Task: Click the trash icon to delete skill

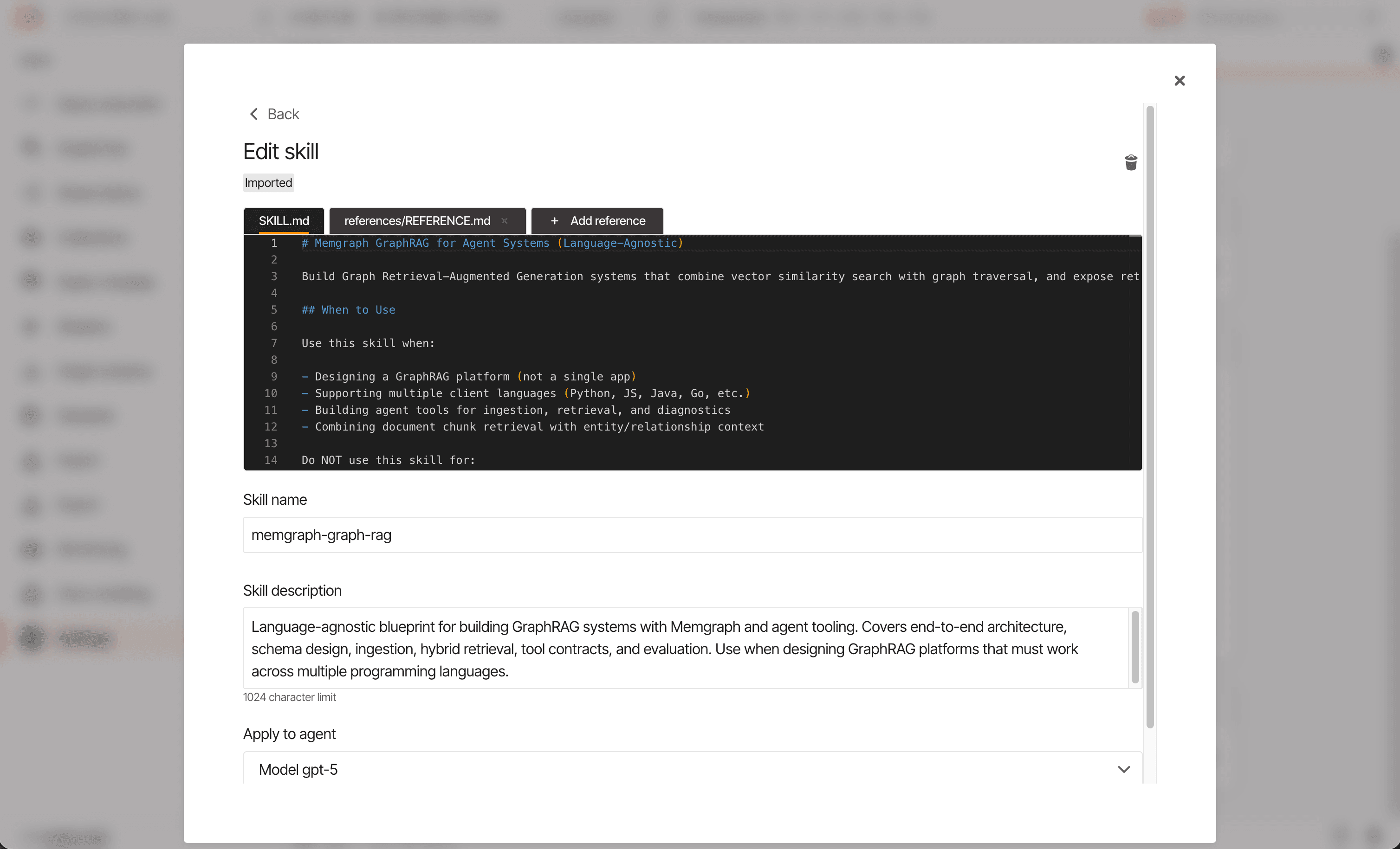Action: coord(1131,163)
